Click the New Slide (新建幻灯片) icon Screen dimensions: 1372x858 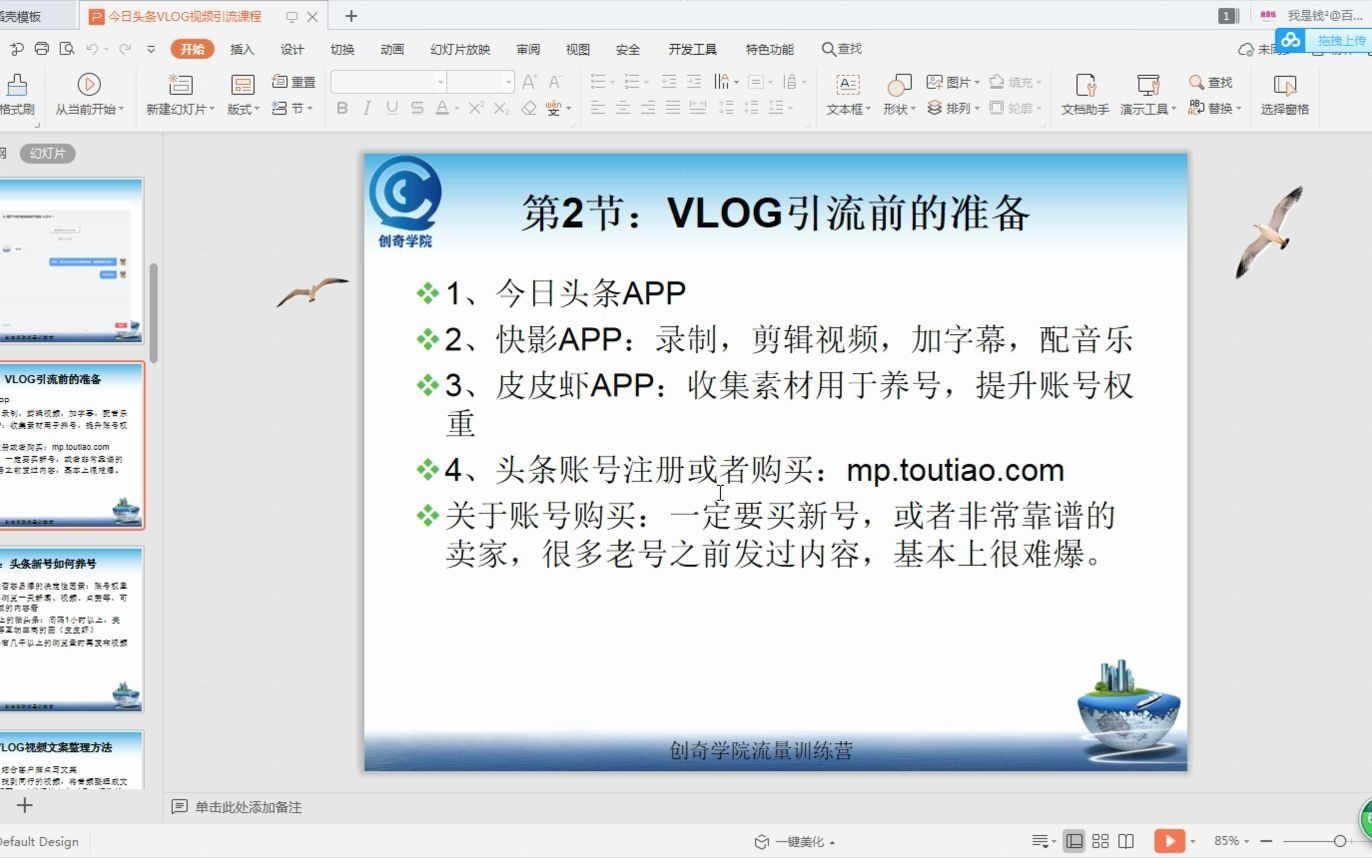(180, 86)
